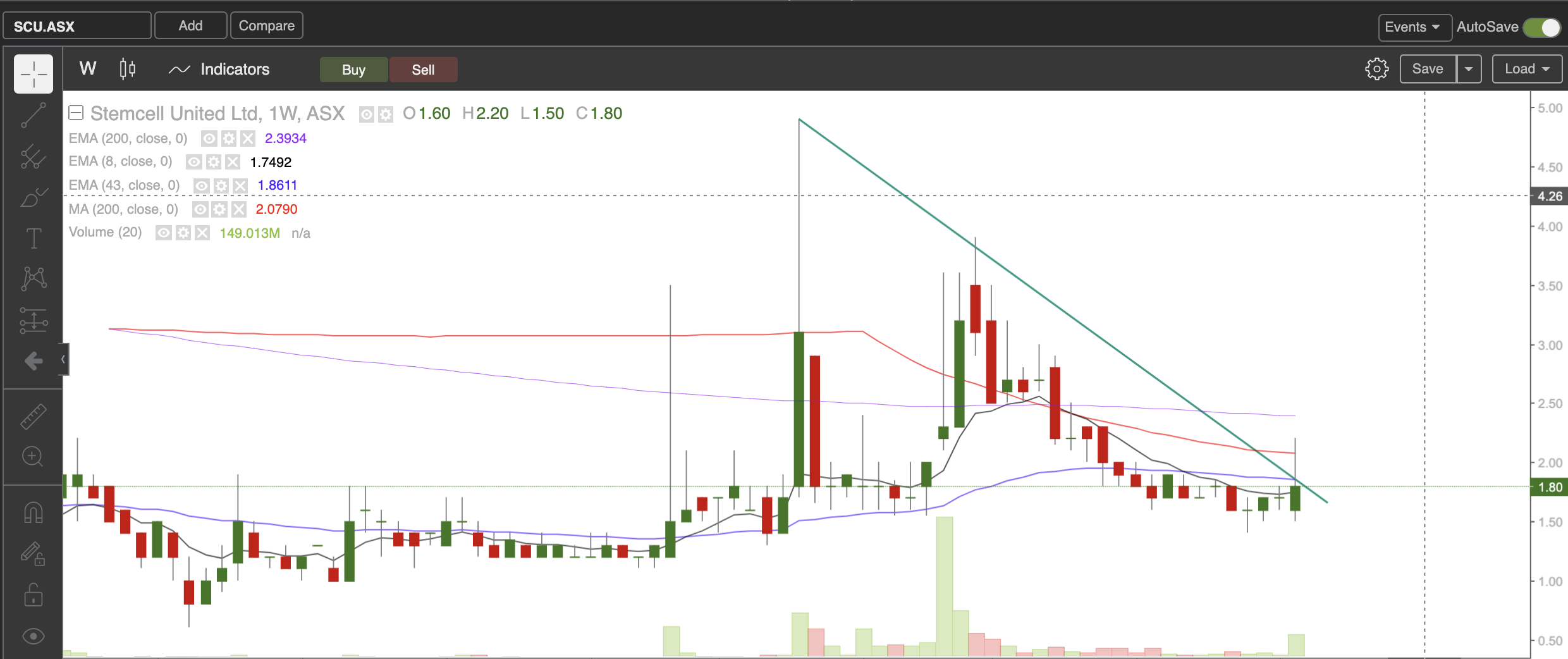Remove EMA (200, close, 0) indicator
The width and height of the screenshot is (1568, 659).
click(x=248, y=138)
